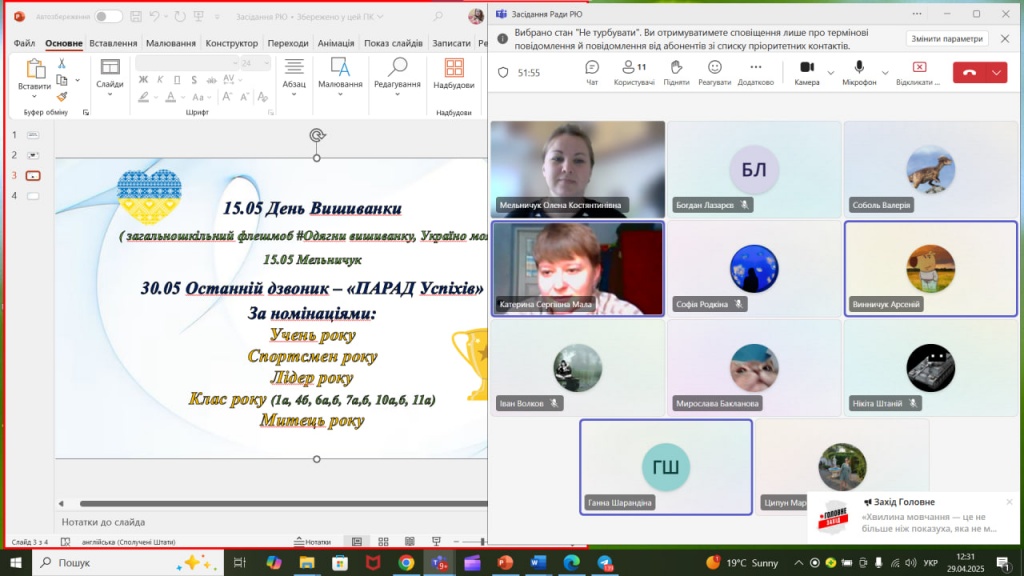This screenshot has width=1024, height=576.
Task: Select slide 2 thumbnail in slide panel
Action: pyautogui.click(x=33, y=155)
